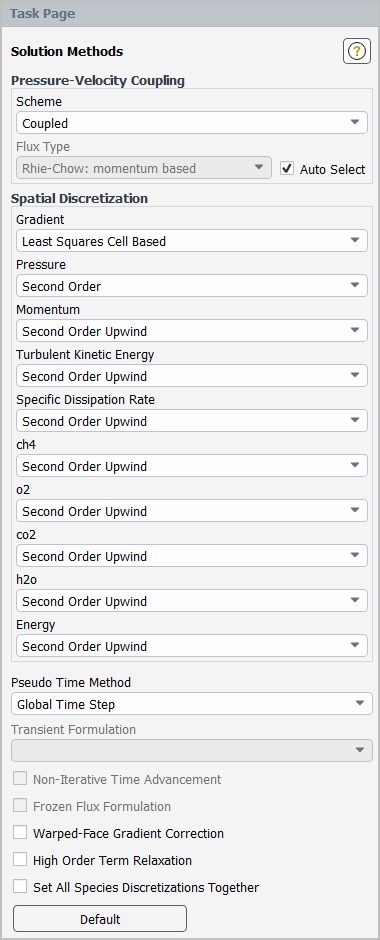The width and height of the screenshot is (380, 940).
Task: Open the Momentum scheme dropdown
Action: coord(192,331)
